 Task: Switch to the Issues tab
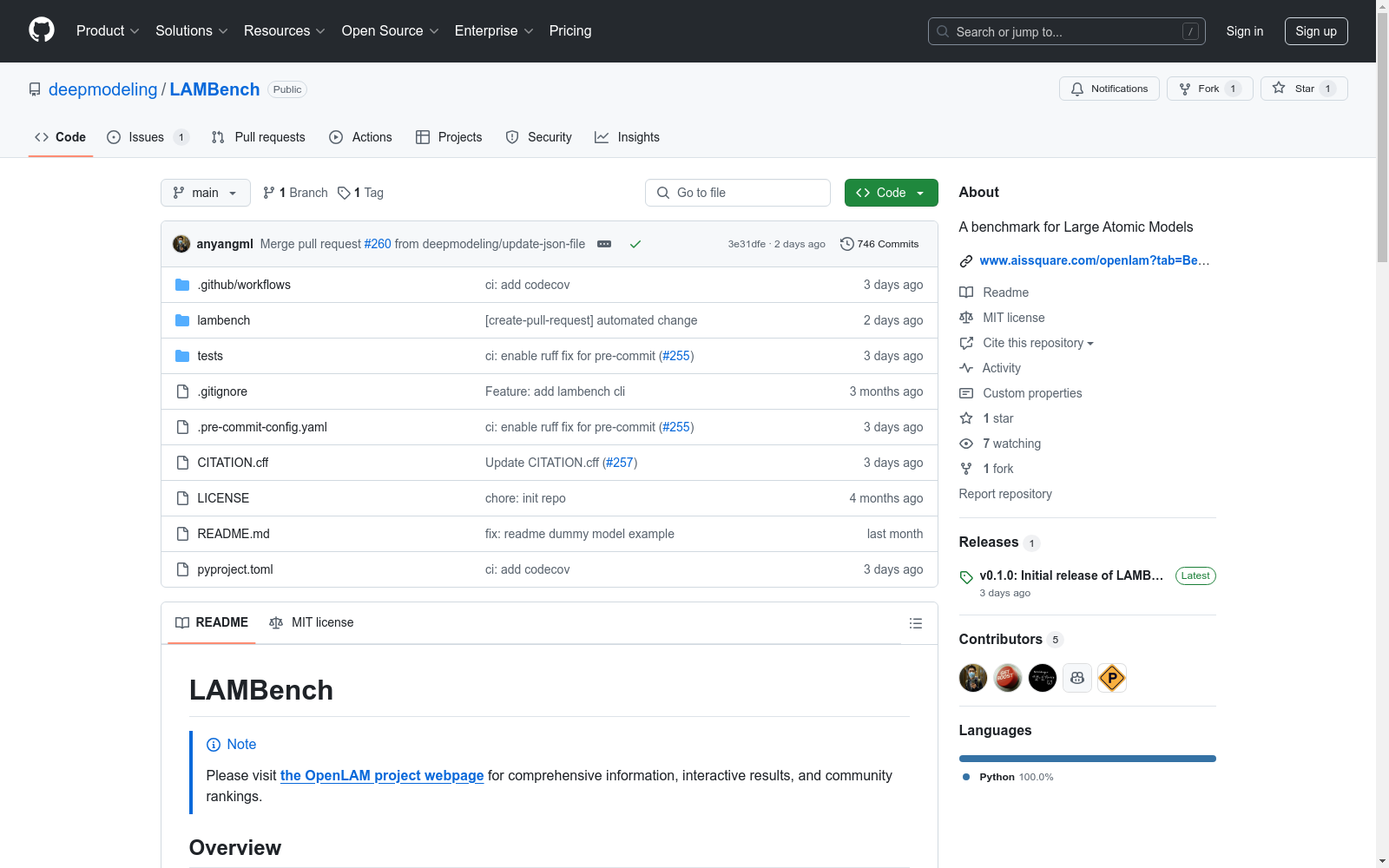pos(147,137)
